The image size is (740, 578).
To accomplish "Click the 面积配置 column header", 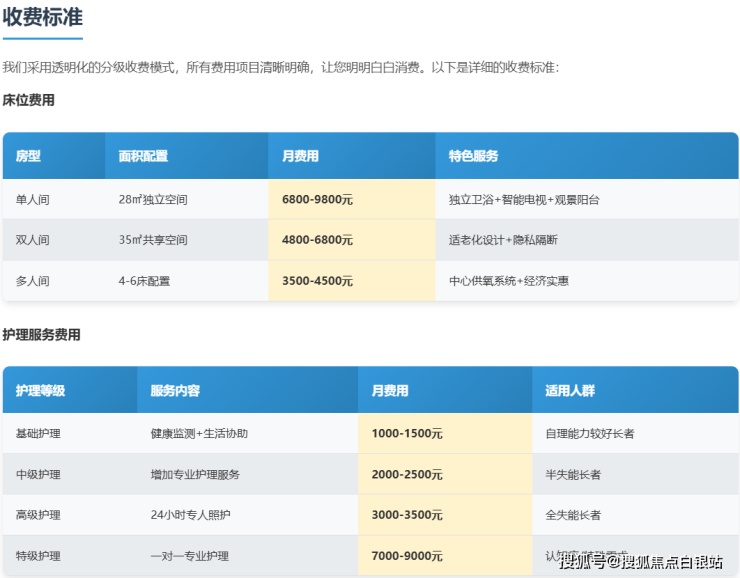I will pos(143,156).
